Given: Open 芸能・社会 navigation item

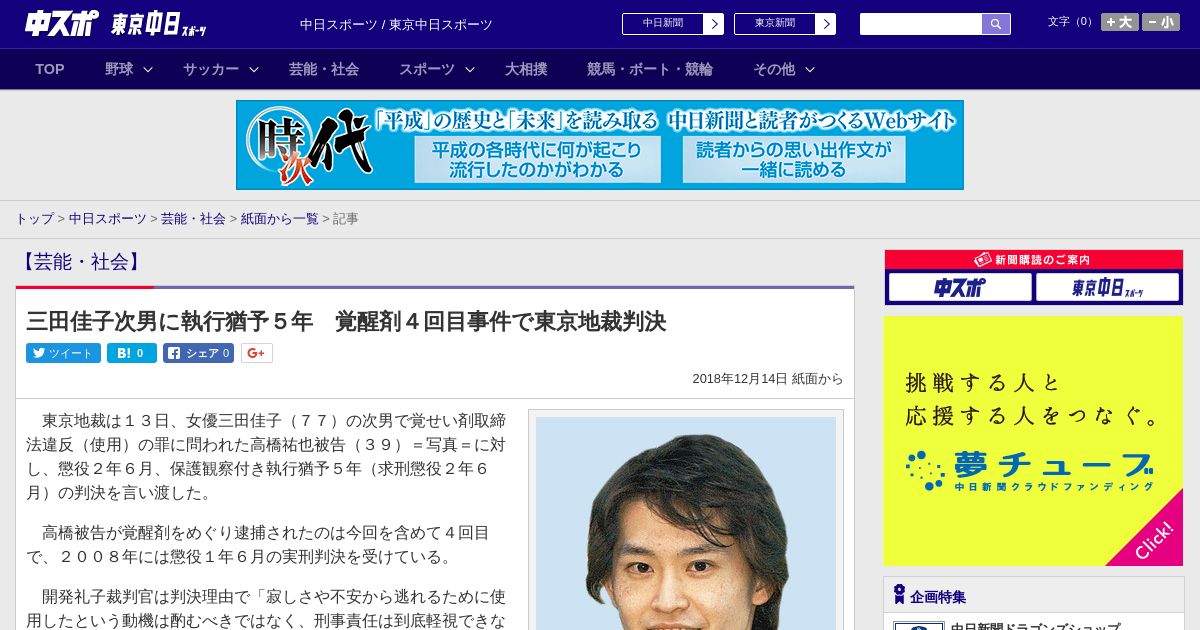Looking at the screenshot, I should coord(324,69).
